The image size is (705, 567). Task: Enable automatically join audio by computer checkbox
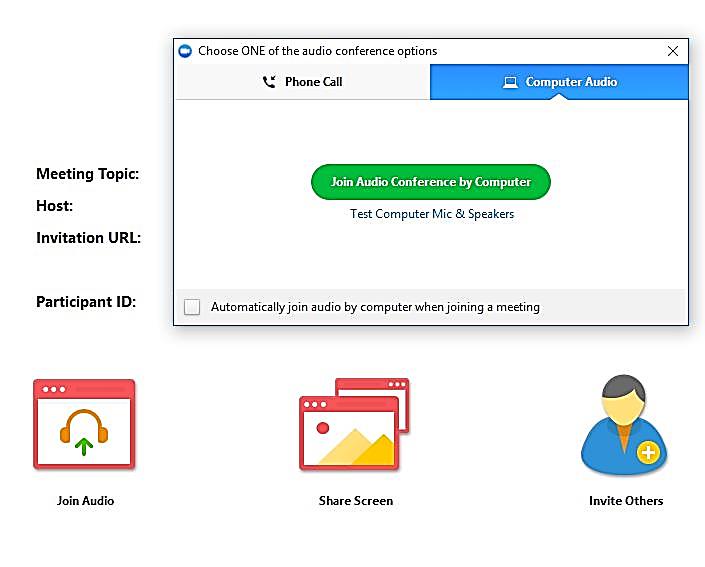point(192,307)
